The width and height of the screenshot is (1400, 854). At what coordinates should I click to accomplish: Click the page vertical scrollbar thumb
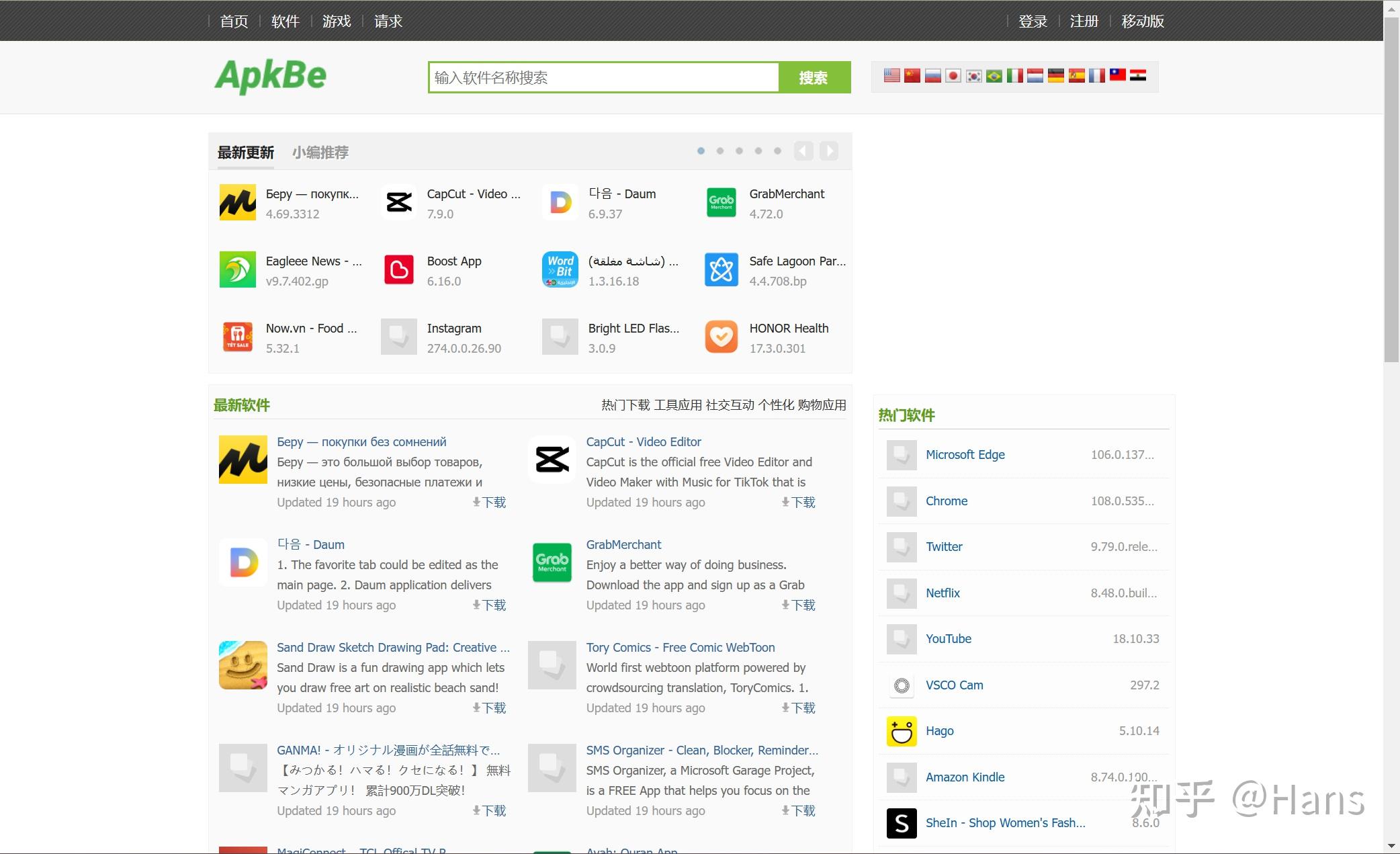pyautogui.click(x=1391, y=188)
